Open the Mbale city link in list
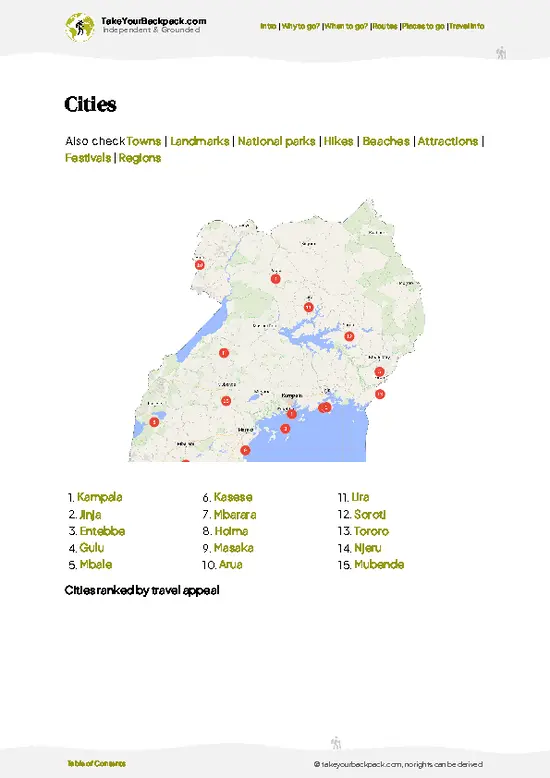This screenshot has width=550, height=778. 96,565
